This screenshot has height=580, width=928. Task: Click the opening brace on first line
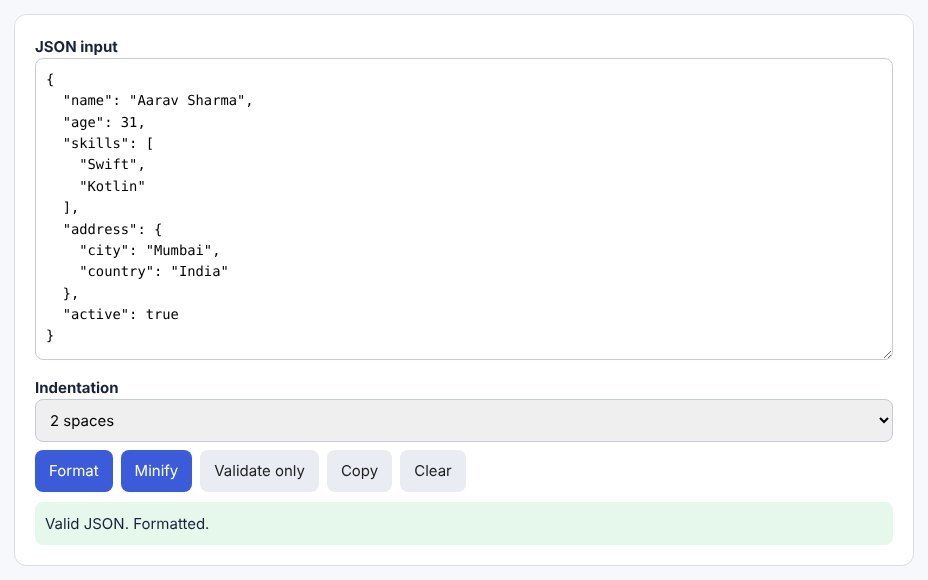tap(50, 79)
